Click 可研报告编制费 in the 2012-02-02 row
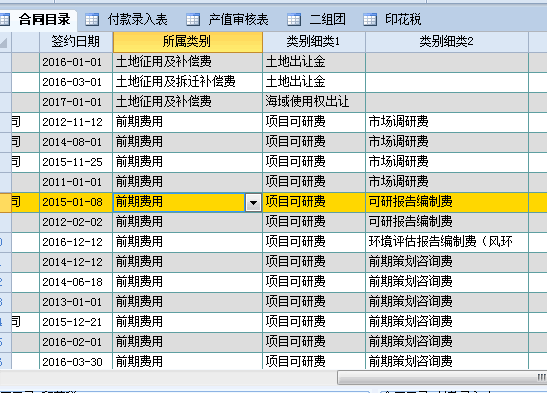 point(447,222)
